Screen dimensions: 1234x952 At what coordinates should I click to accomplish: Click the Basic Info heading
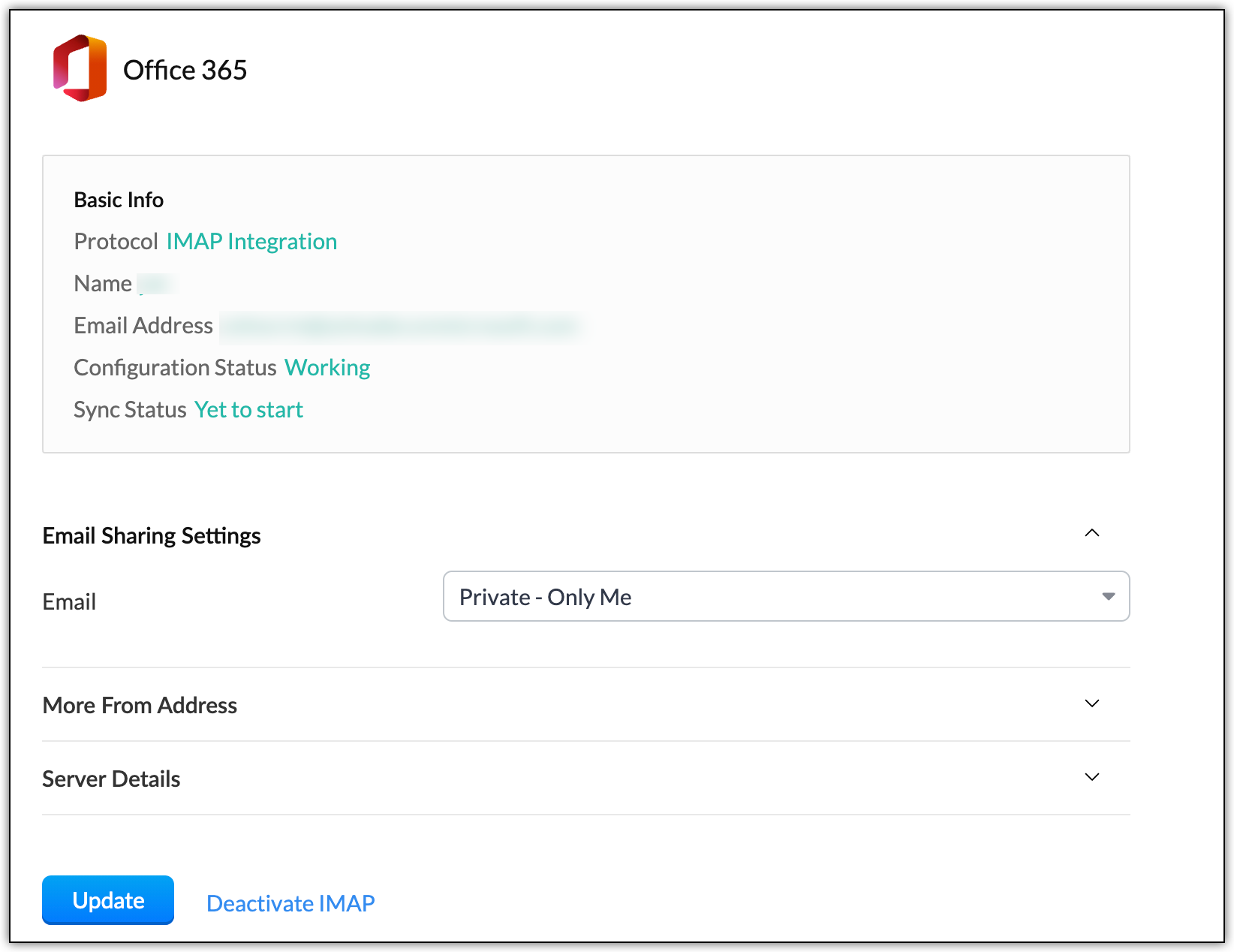pos(119,200)
